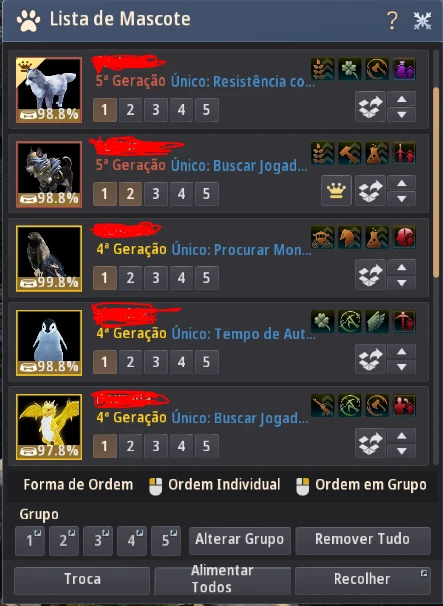Toggle group slot 5 on the yellow dragon

[206, 446]
